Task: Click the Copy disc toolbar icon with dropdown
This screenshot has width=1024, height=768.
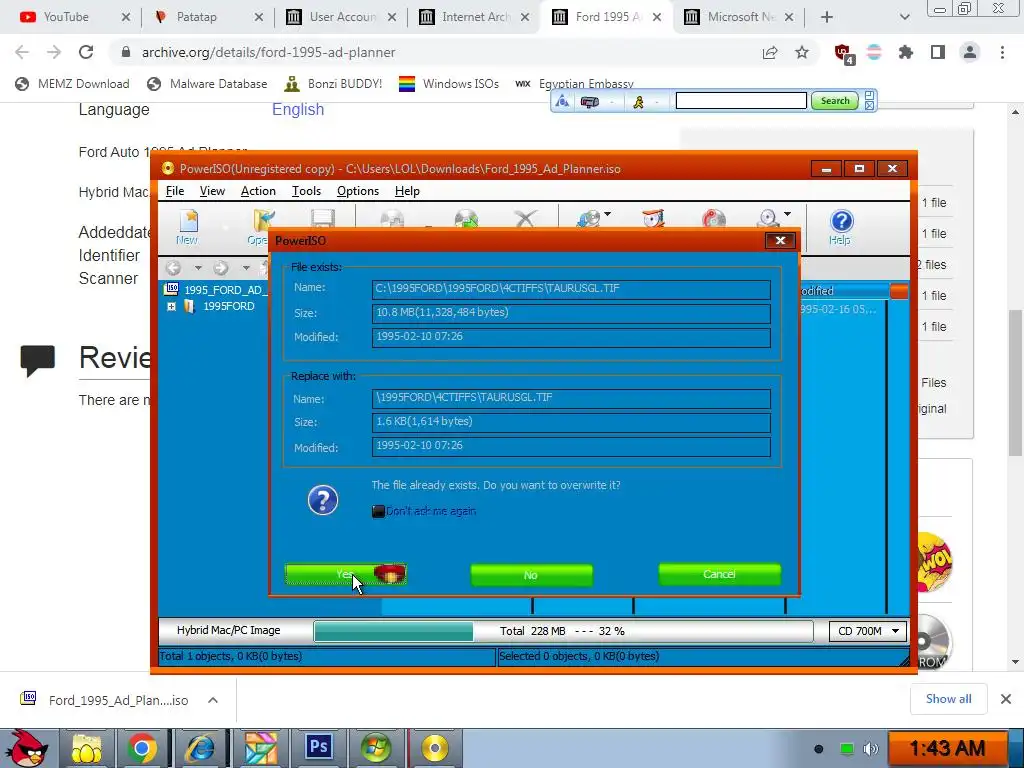Action: [588, 218]
